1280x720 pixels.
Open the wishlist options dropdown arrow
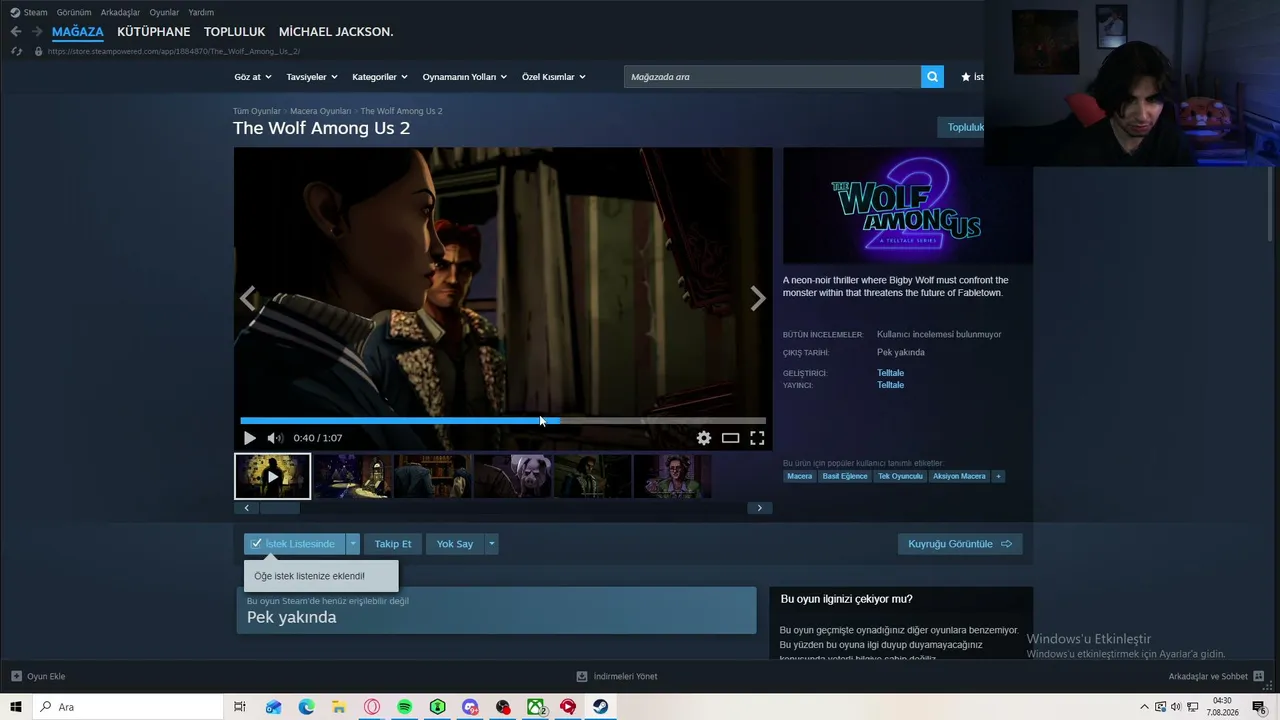[x=352, y=544]
